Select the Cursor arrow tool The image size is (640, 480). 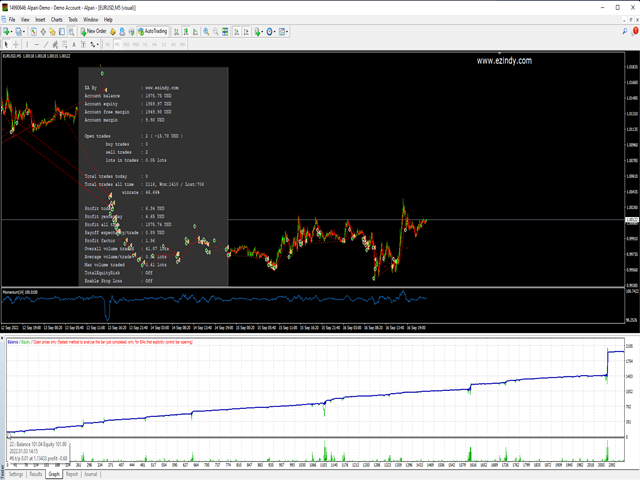[x=6, y=44]
